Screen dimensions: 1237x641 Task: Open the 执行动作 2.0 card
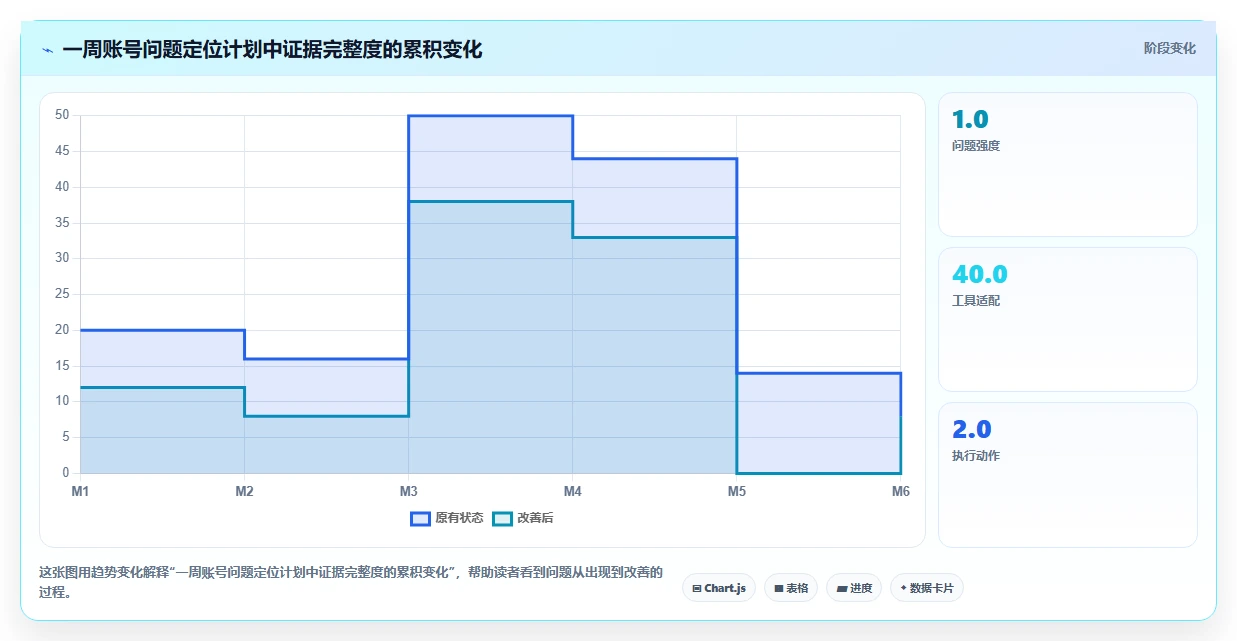click(x=1067, y=475)
